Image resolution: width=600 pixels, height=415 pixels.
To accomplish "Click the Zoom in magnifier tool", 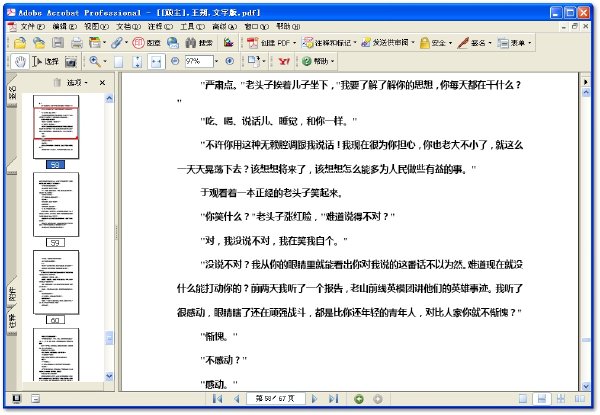I will pyautogui.click(x=95, y=61).
